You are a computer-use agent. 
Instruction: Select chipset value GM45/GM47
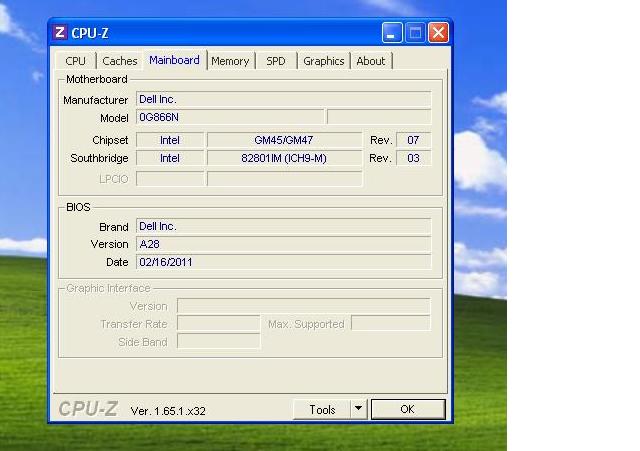tap(284, 140)
